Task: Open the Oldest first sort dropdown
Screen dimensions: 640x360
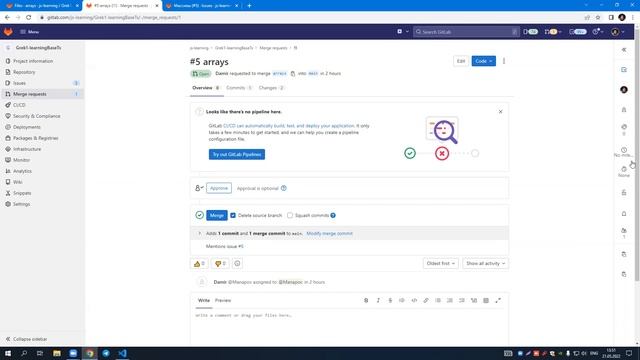Action: point(440,264)
